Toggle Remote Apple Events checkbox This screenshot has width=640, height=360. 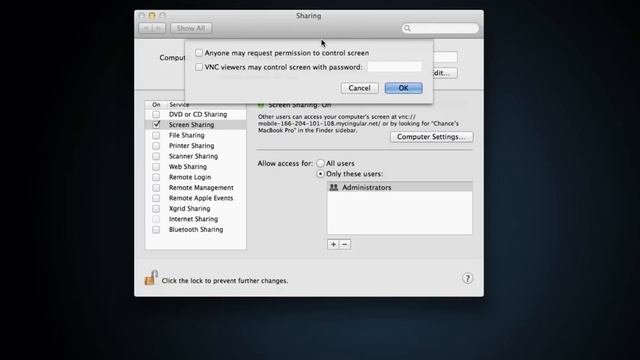[x=156, y=198]
